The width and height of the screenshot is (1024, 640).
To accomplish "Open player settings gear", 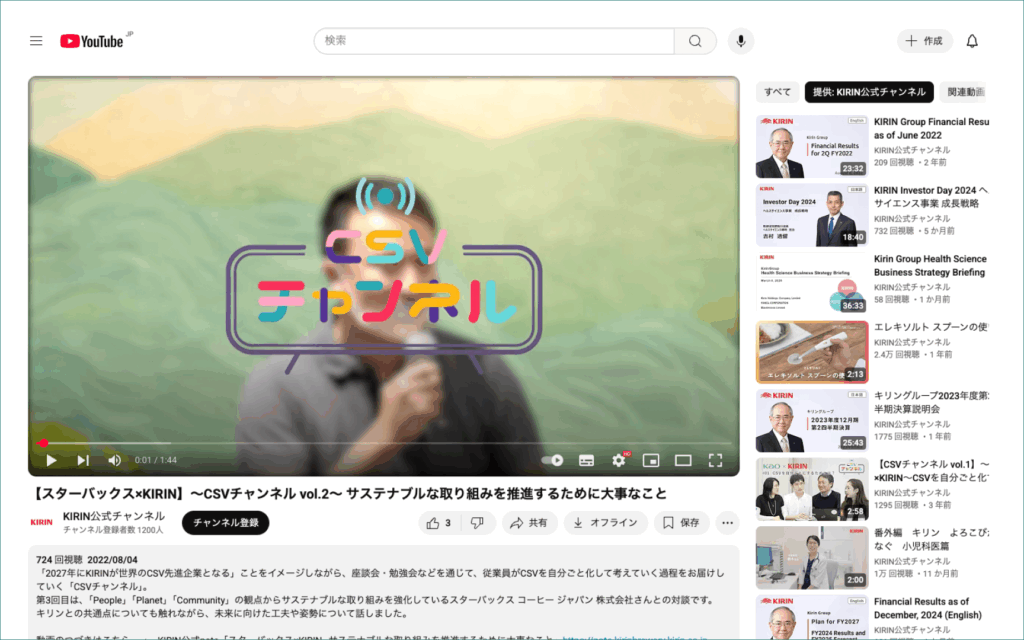I will tap(618, 460).
